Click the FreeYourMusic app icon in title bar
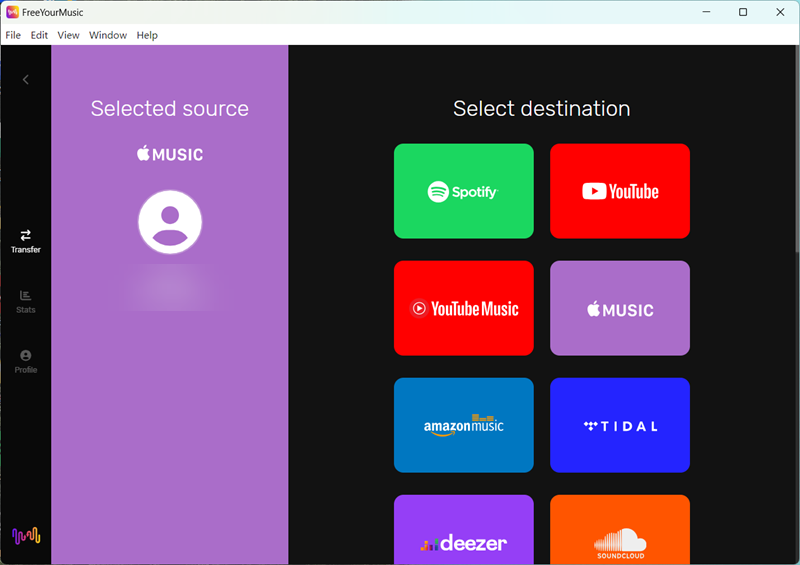Image resolution: width=800 pixels, height=565 pixels. 12,12
